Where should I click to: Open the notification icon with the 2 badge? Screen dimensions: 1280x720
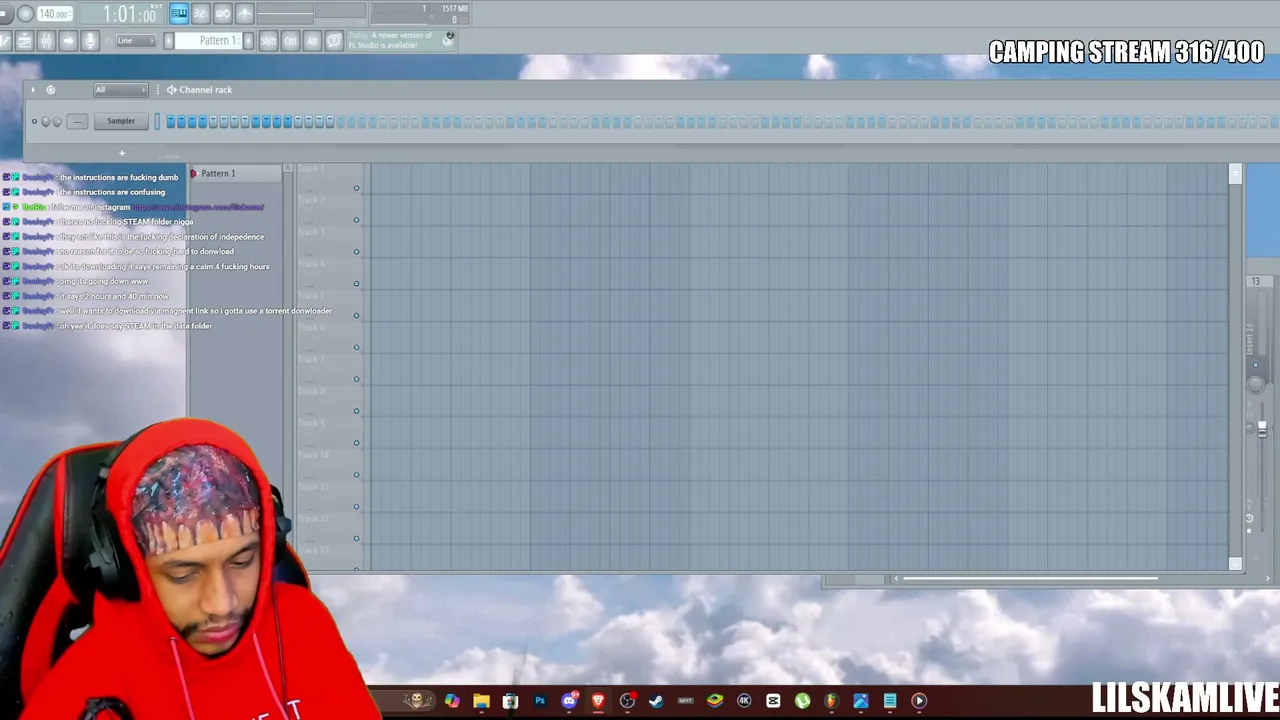tap(449, 38)
